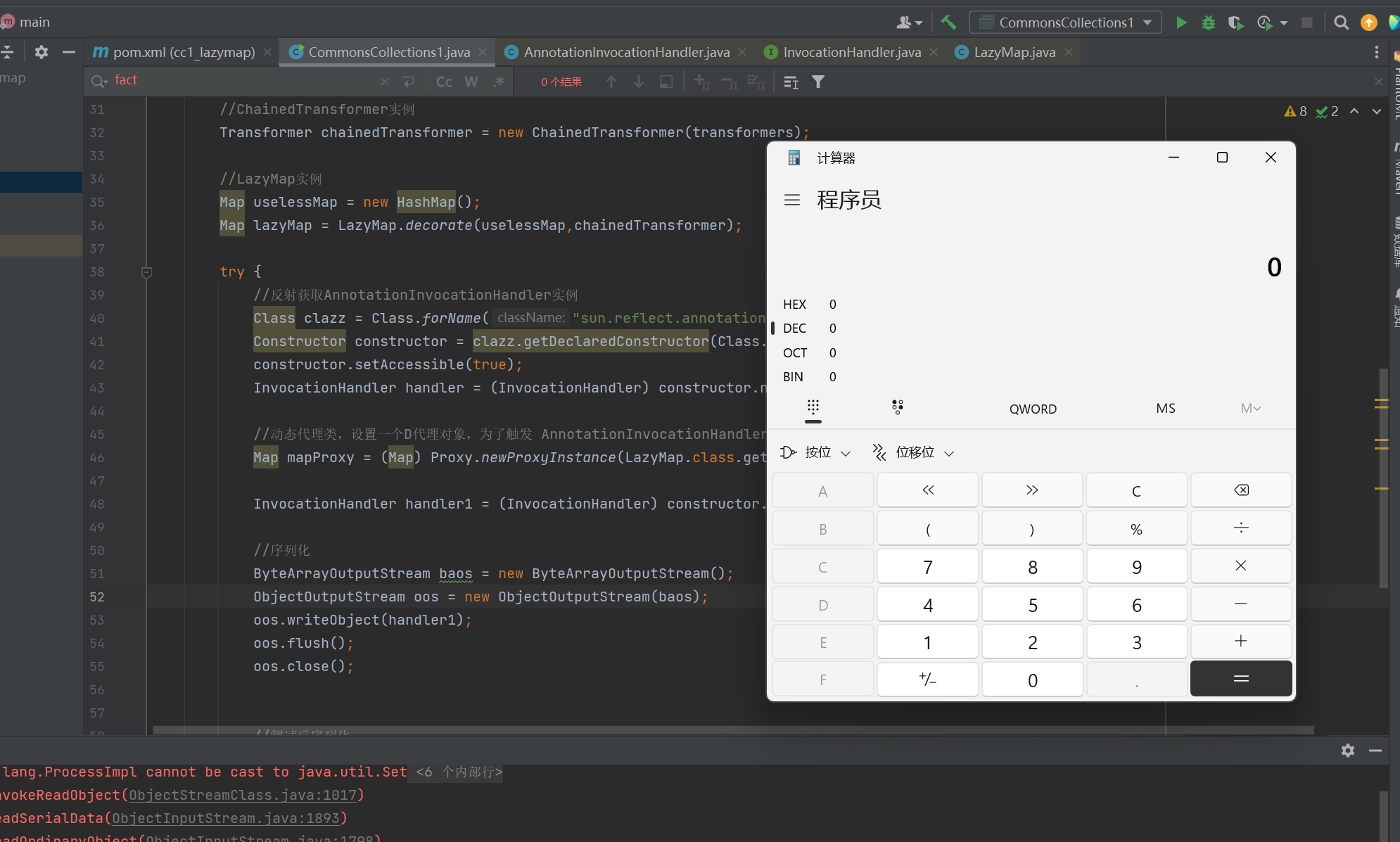Click calculator equals button
1400x842 pixels.
tap(1240, 679)
